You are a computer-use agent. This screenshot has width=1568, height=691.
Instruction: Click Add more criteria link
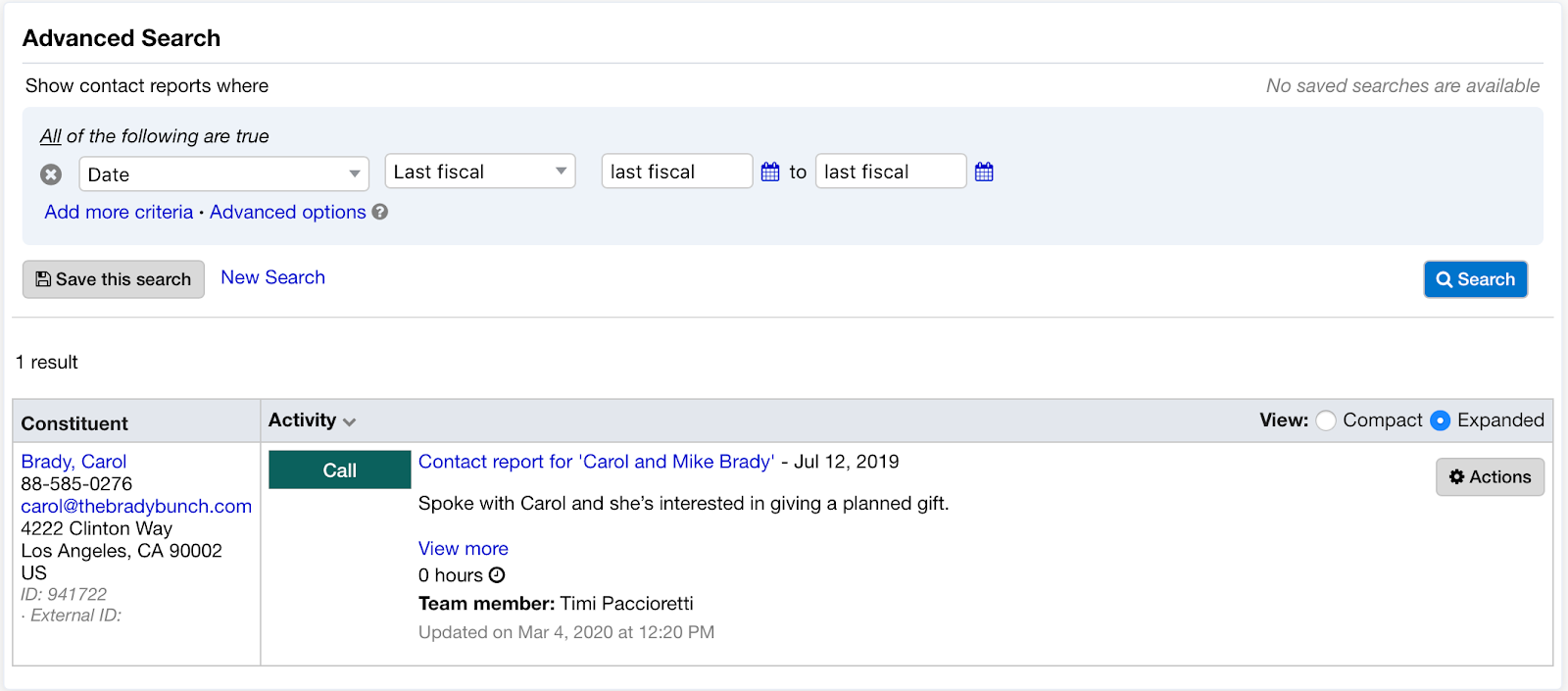tap(119, 212)
